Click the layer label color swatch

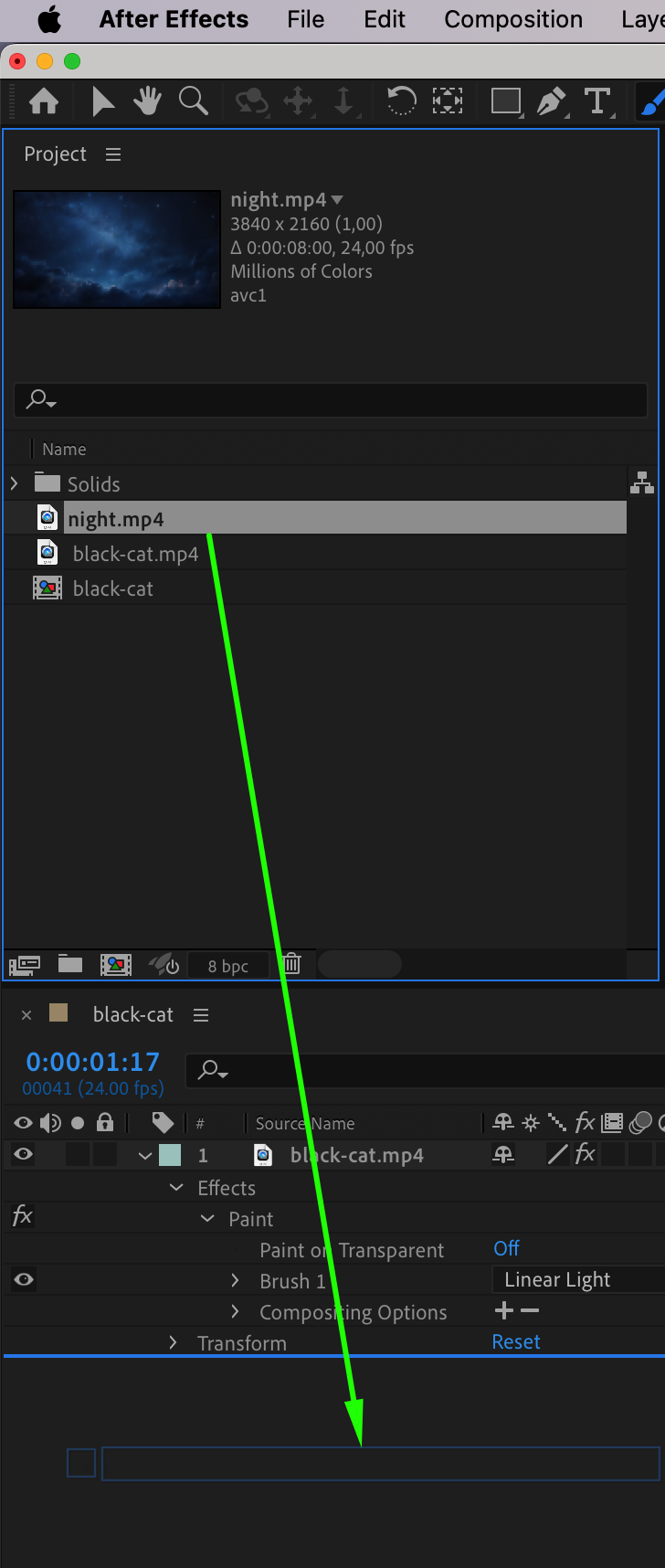click(170, 1154)
